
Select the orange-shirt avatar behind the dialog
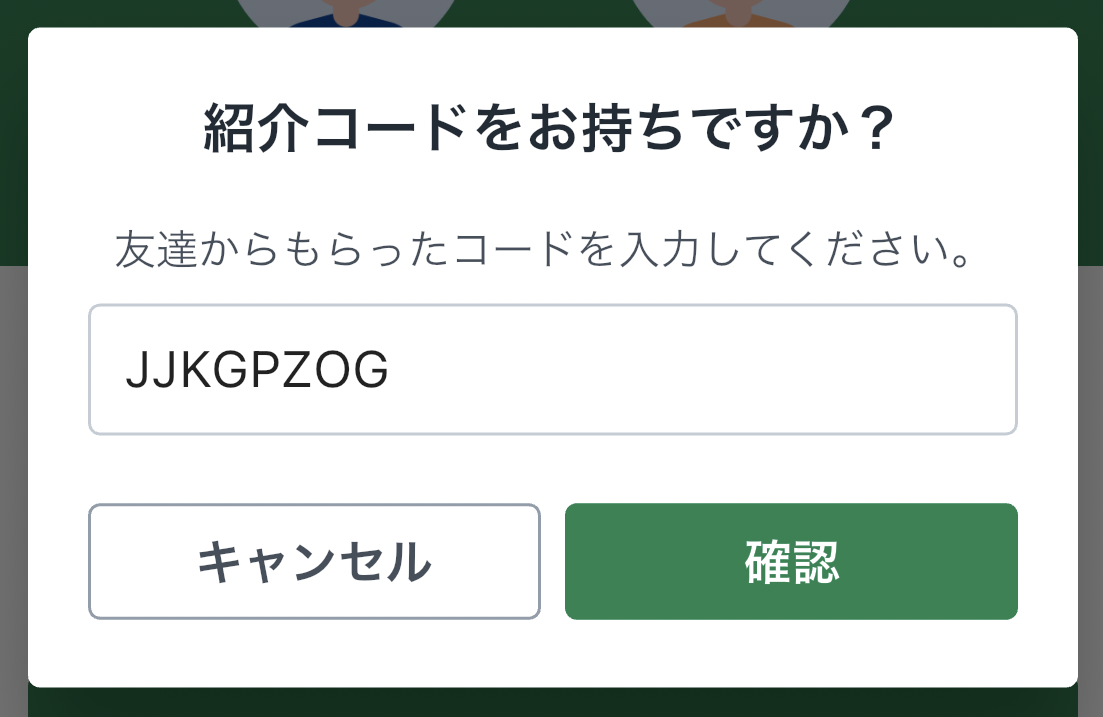pyautogui.click(x=740, y=14)
